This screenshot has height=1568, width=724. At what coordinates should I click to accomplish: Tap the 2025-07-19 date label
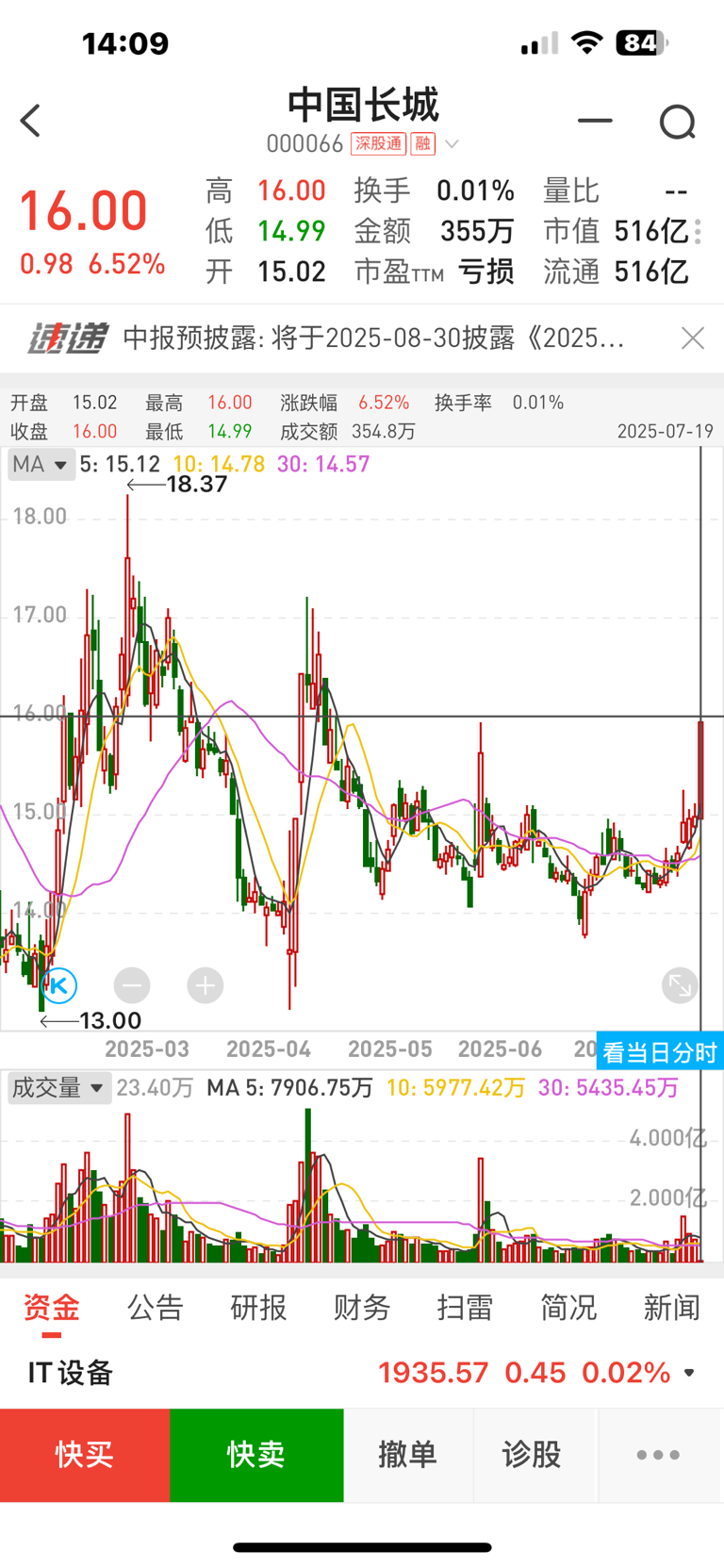665,432
